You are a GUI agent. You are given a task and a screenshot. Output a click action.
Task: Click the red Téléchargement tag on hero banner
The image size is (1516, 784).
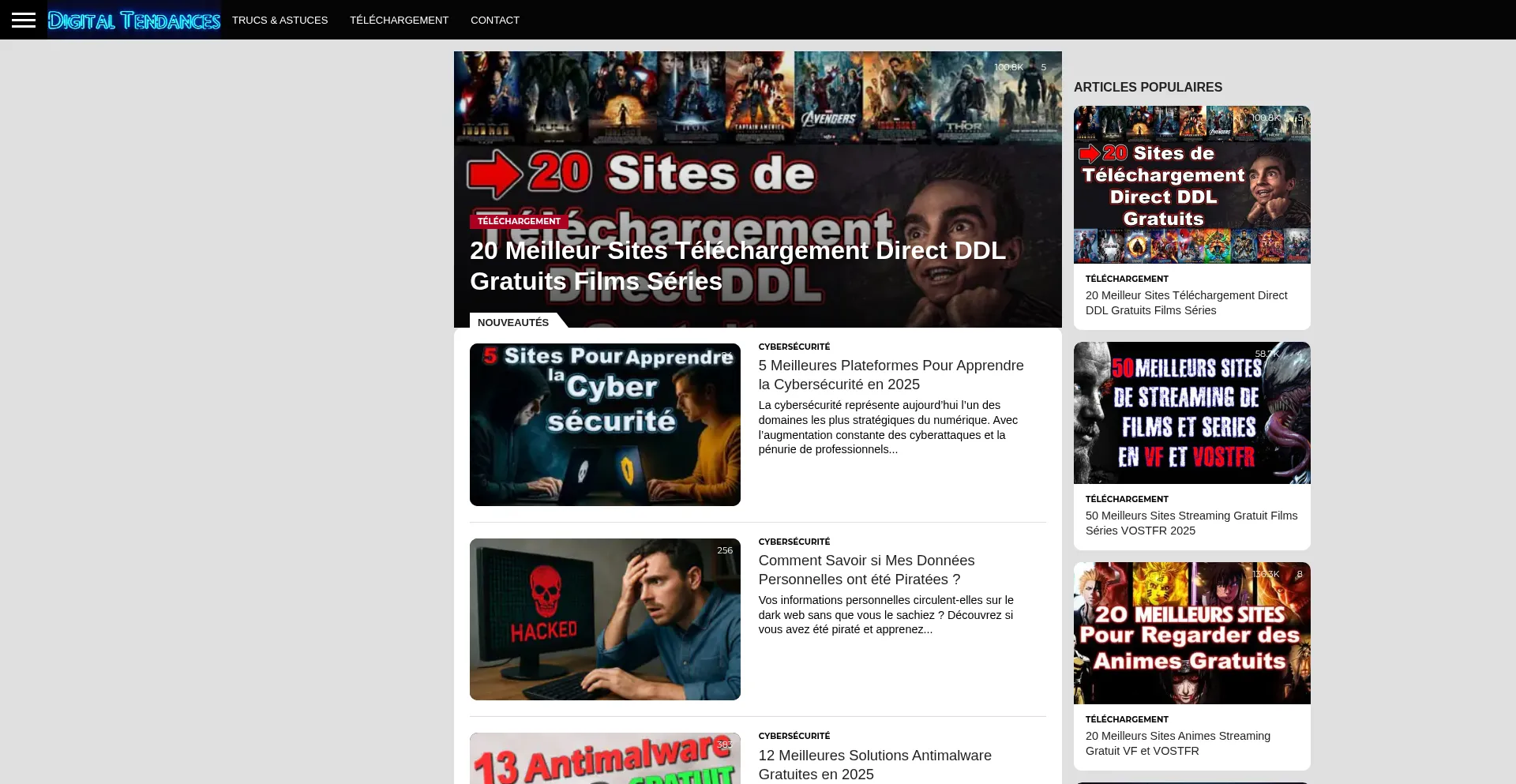[x=519, y=221]
